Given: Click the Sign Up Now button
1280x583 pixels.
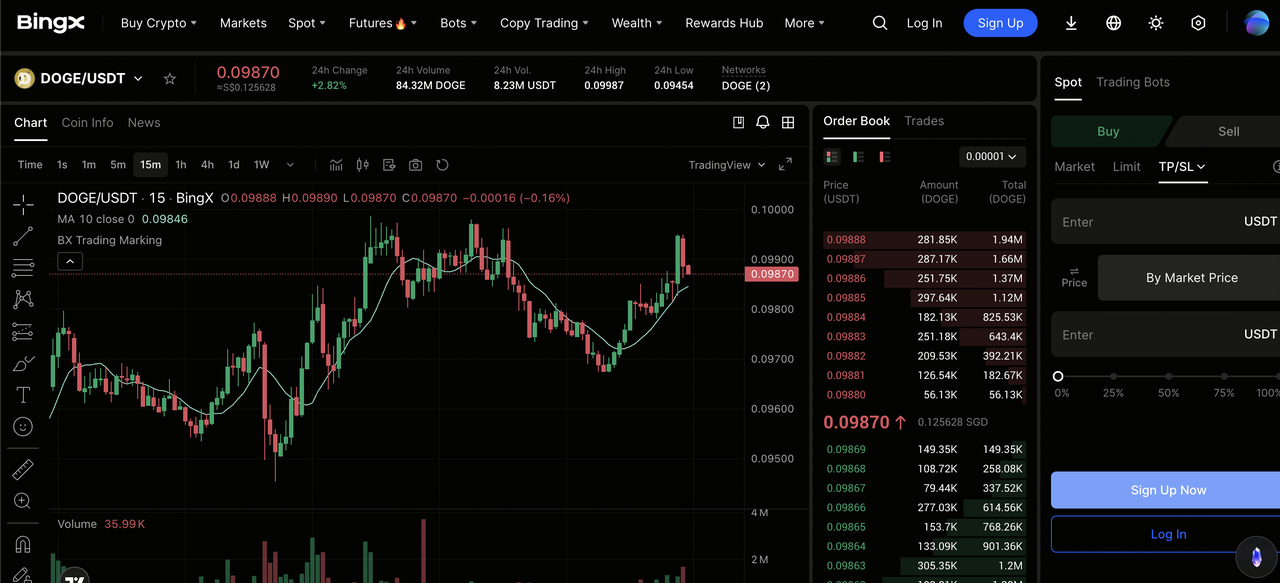Looking at the screenshot, I should click(1167, 490).
